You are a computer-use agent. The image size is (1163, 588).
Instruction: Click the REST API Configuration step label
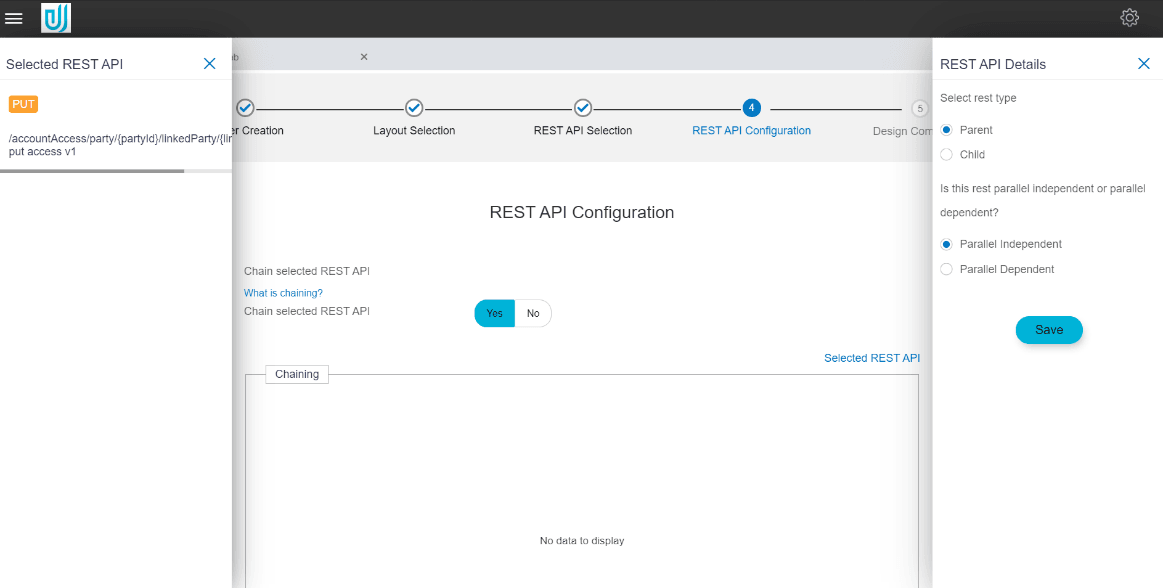tap(751, 130)
